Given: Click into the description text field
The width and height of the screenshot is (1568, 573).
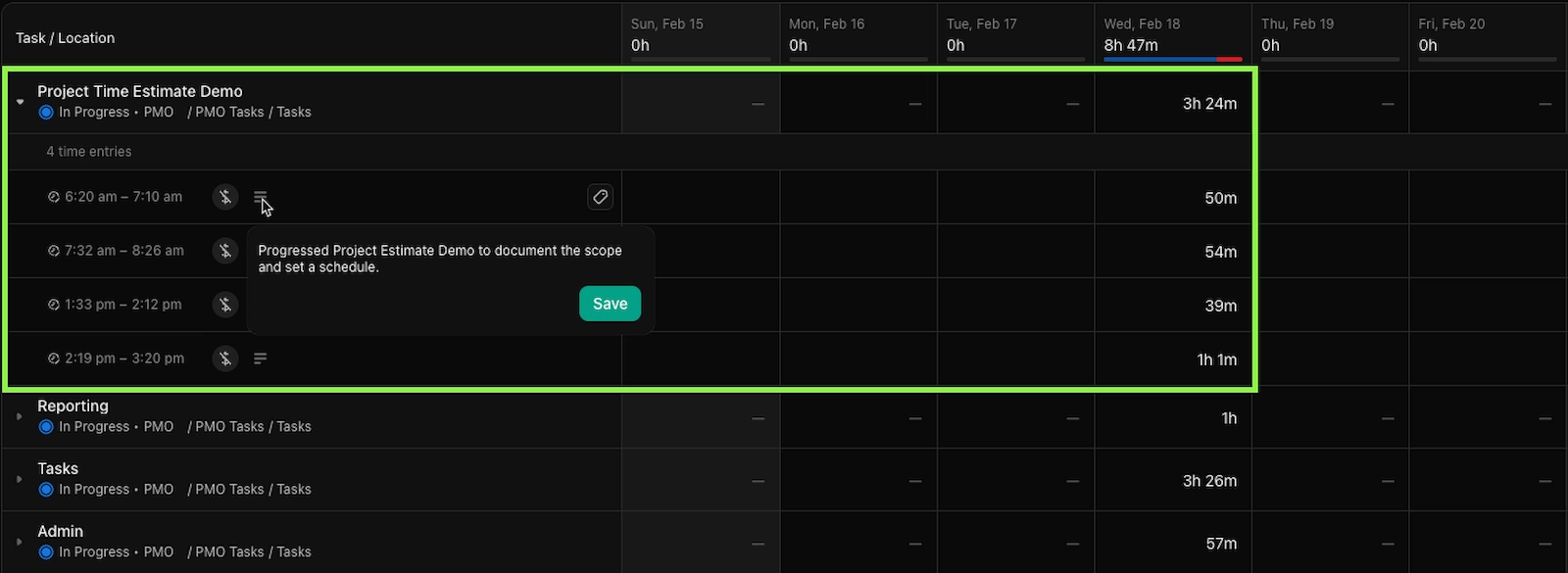Looking at the screenshot, I should [440, 259].
